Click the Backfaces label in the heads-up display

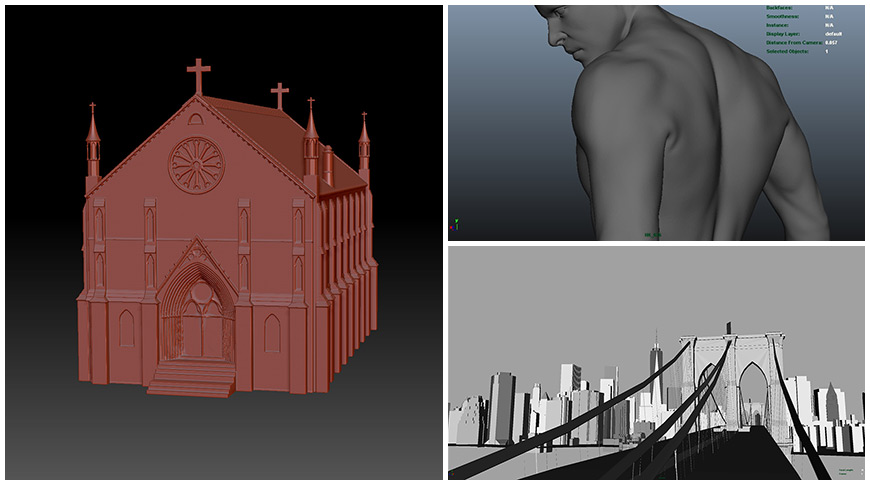point(778,8)
